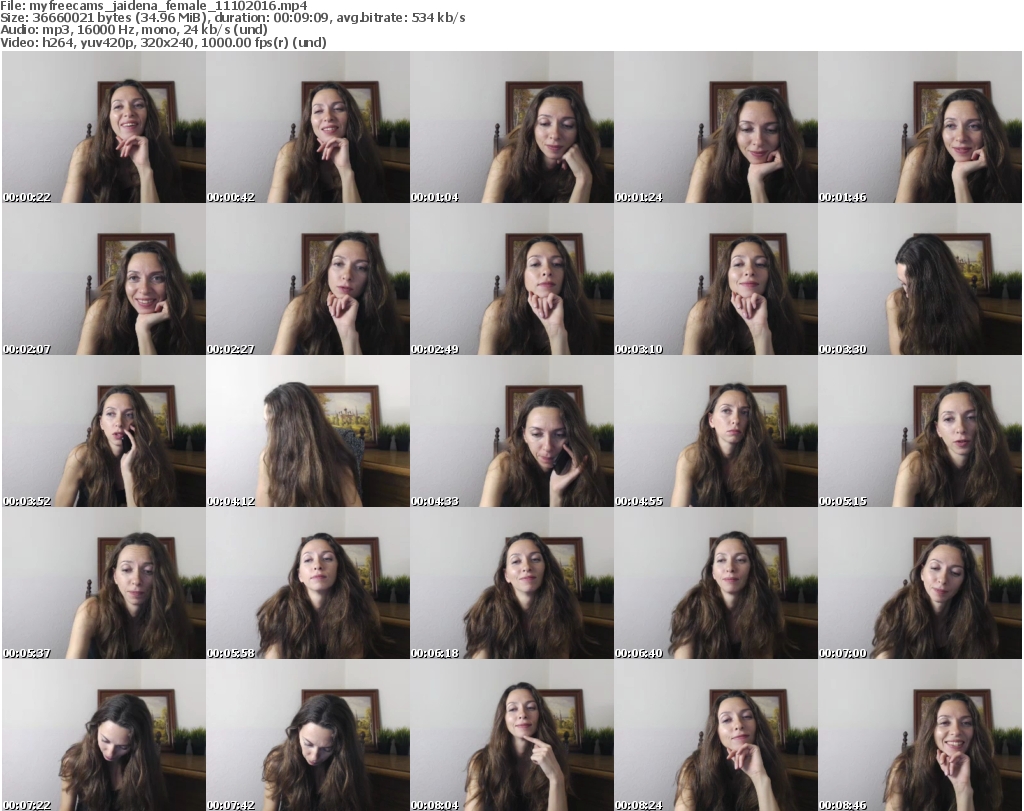Choose the frame at 00:02:07
The image size is (1024, 811).
[104, 279]
